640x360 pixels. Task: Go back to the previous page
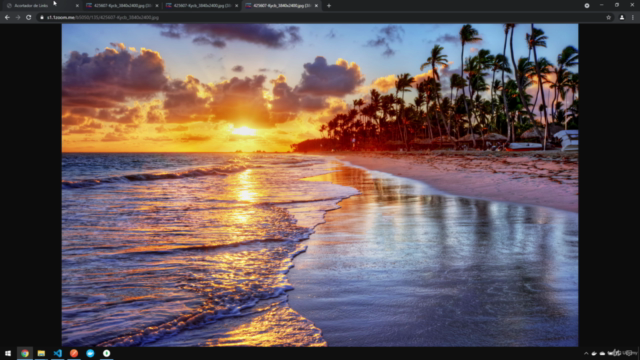[7, 18]
